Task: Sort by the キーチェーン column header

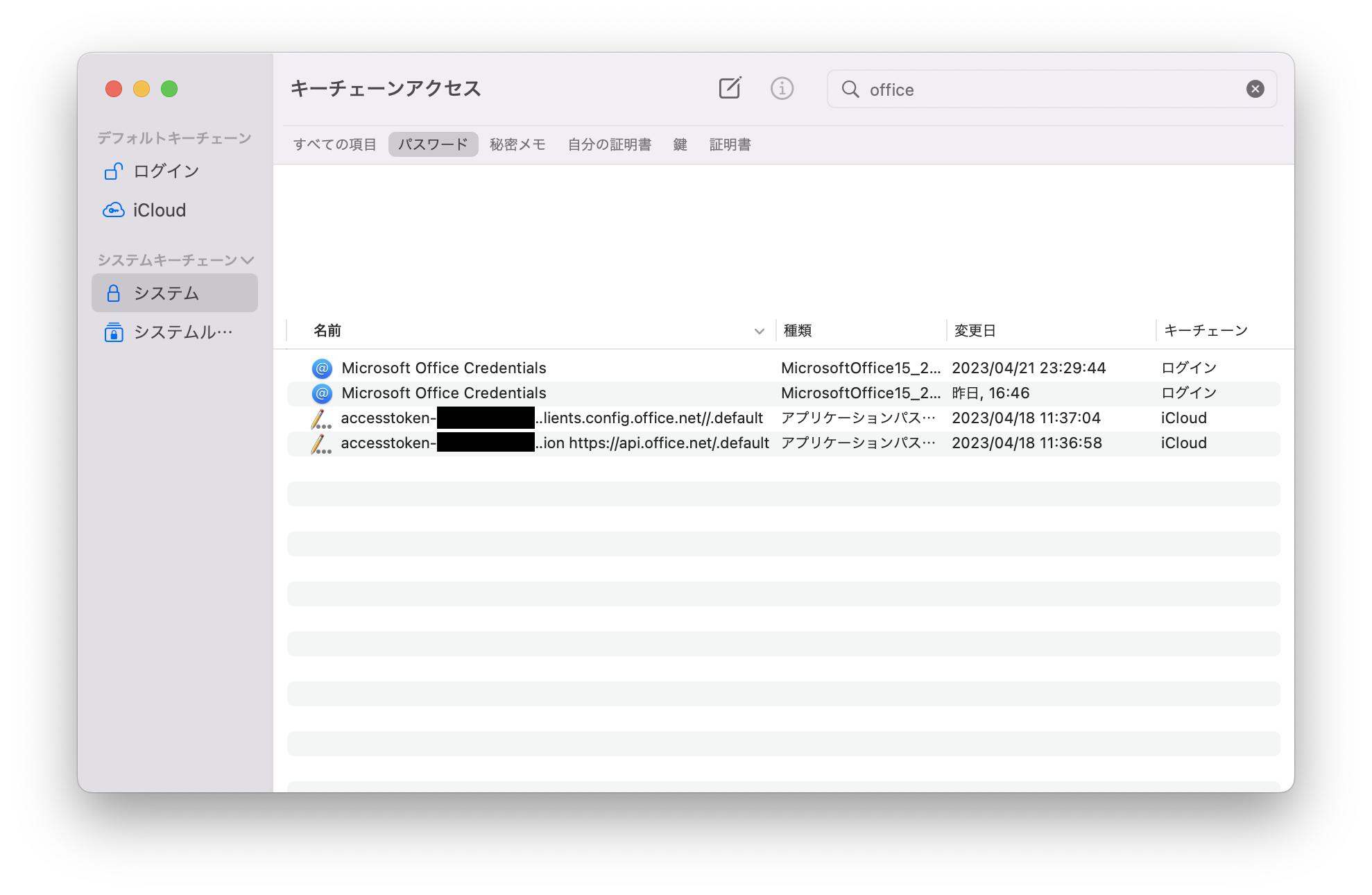Action: coord(1206,330)
